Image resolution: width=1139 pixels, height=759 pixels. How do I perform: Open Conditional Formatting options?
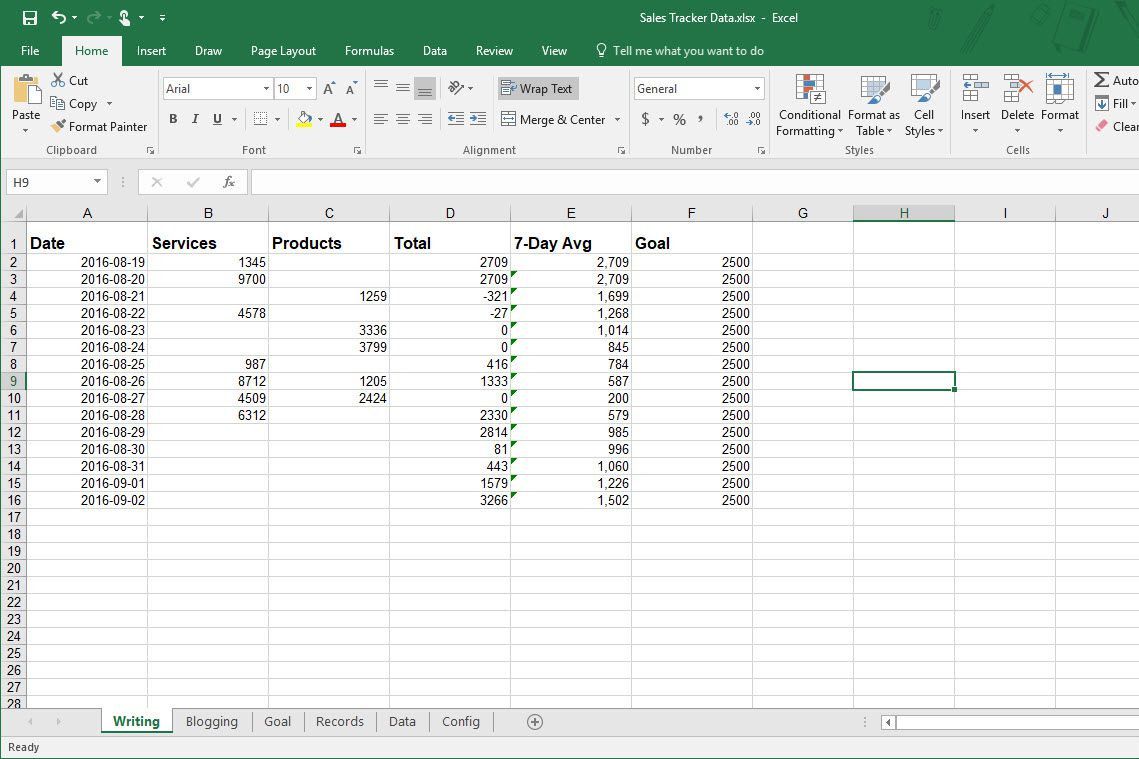pos(808,105)
